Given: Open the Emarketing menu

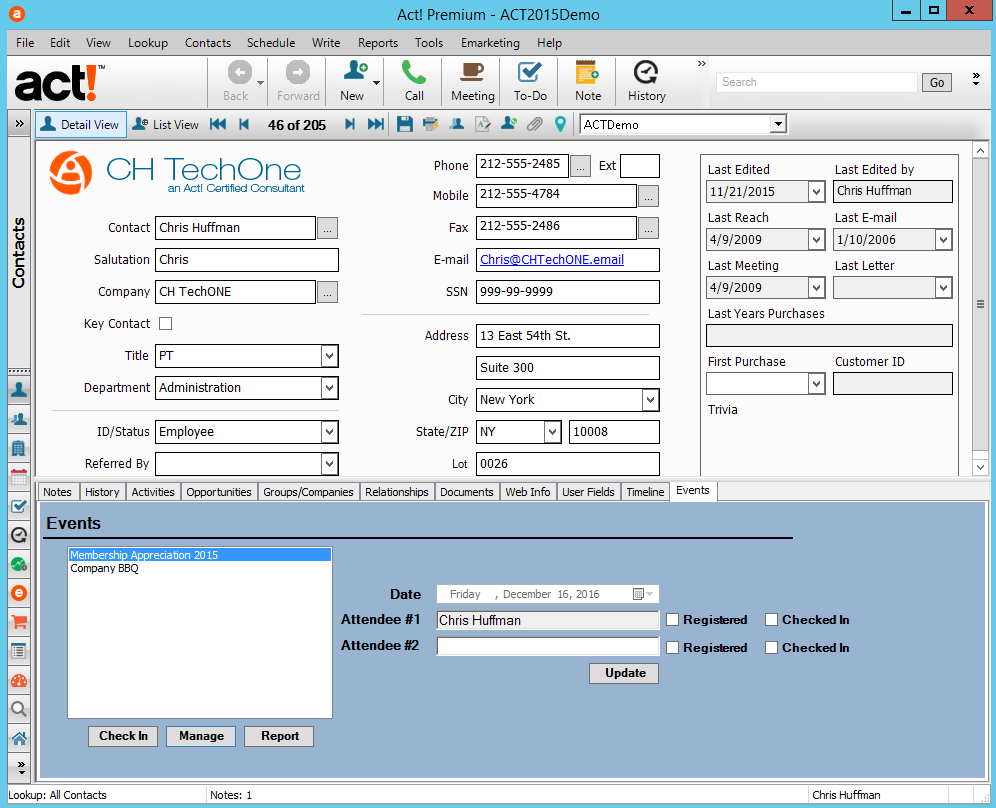Looking at the screenshot, I should [x=490, y=43].
